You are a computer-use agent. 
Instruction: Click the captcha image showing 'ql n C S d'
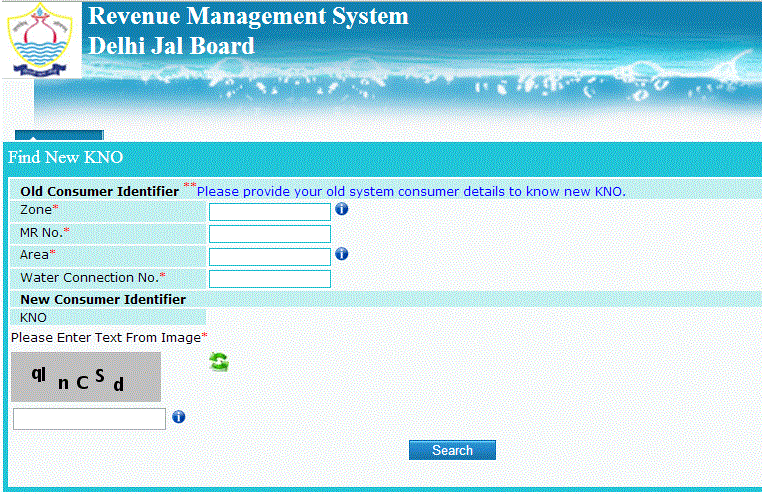click(86, 377)
